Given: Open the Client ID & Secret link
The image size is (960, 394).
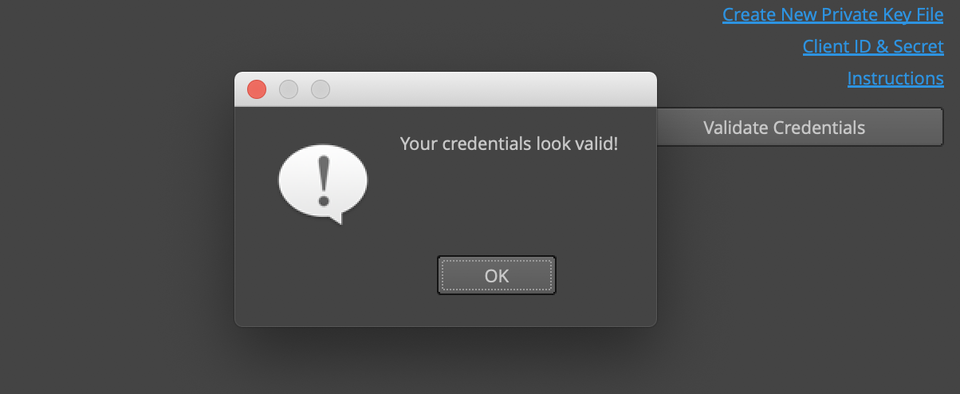Looking at the screenshot, I should 873,46.
